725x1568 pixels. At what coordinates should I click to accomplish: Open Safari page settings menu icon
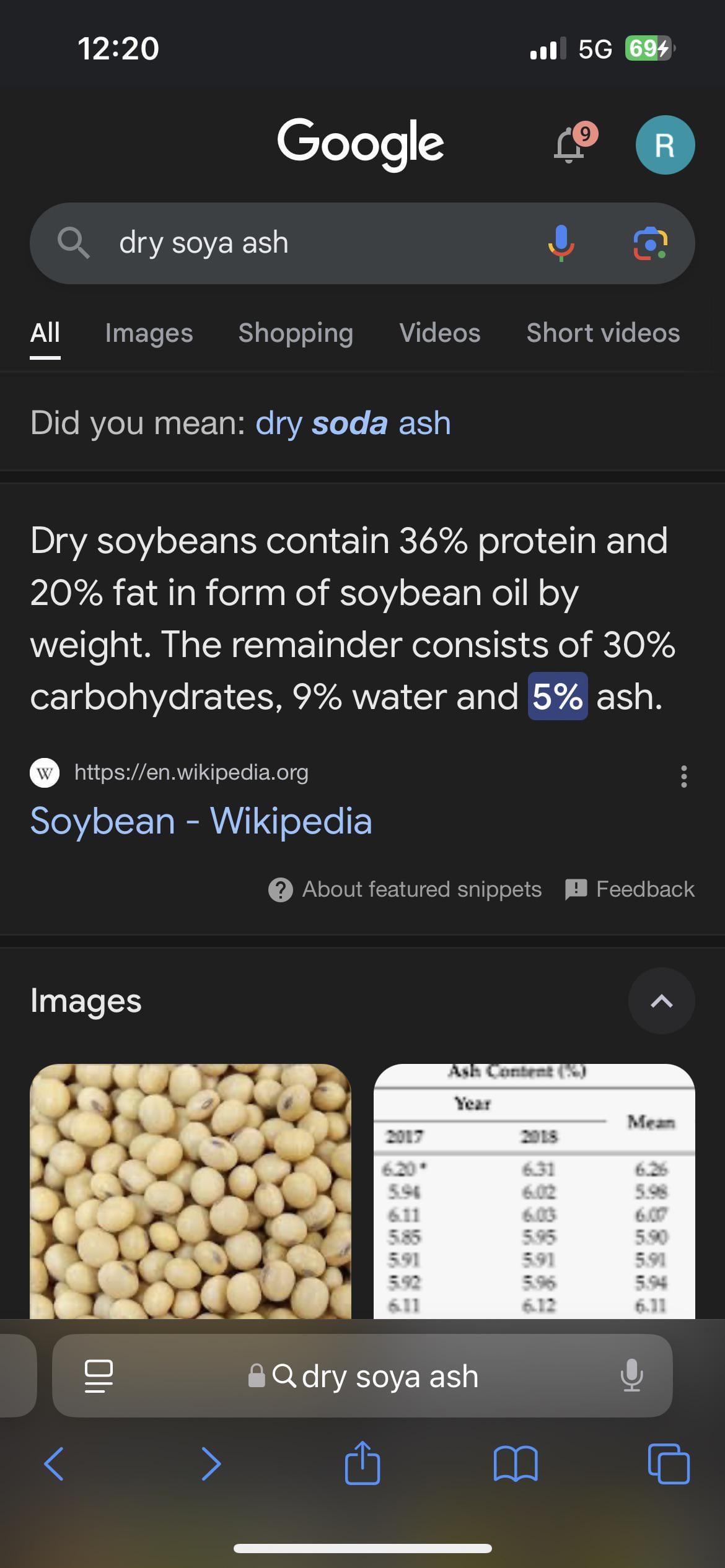(x=99, y=1375)
